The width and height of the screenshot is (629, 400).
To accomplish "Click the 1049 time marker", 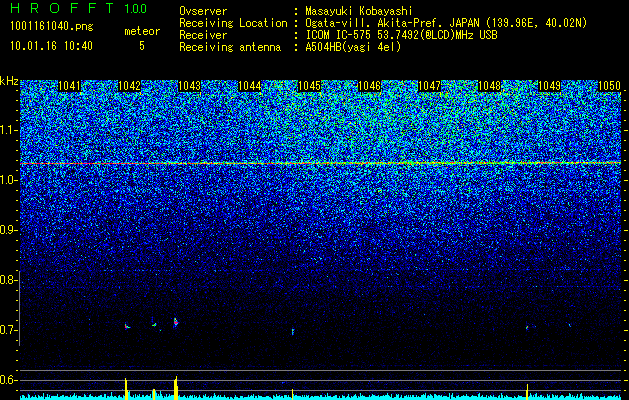I will (x=549, y=86).
